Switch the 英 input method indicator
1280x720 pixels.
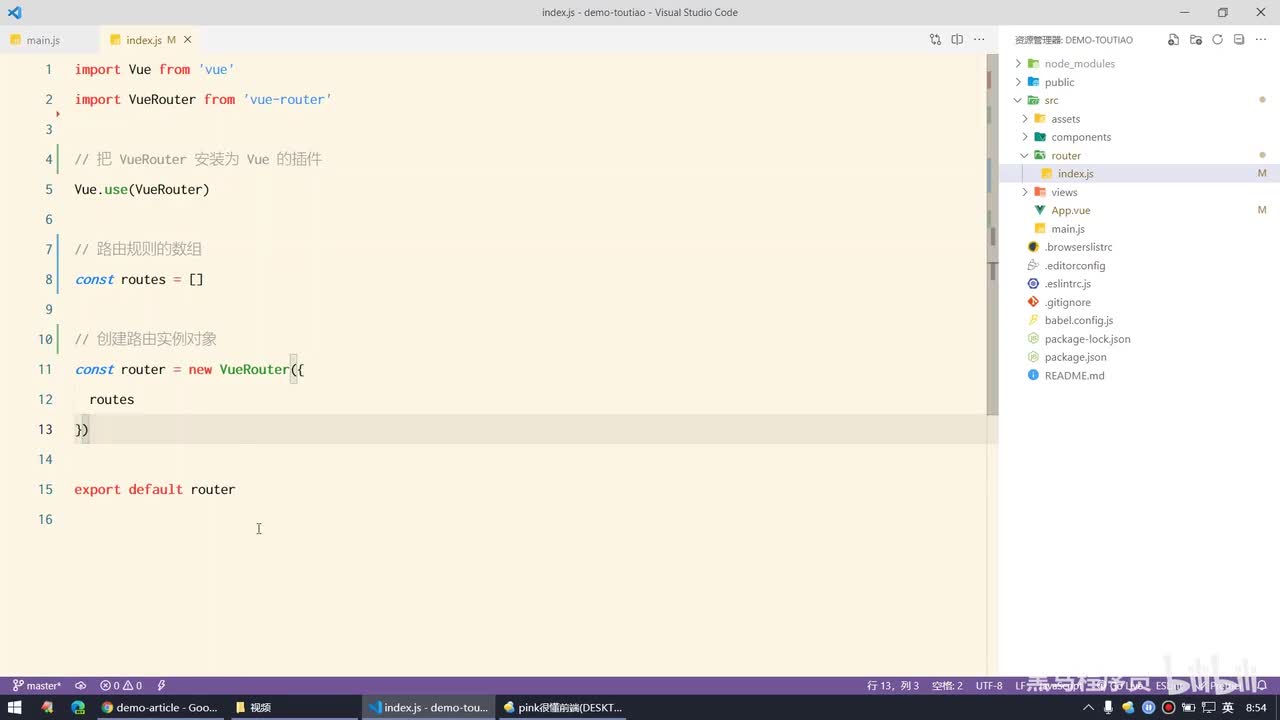click(x=1227, y=707)
